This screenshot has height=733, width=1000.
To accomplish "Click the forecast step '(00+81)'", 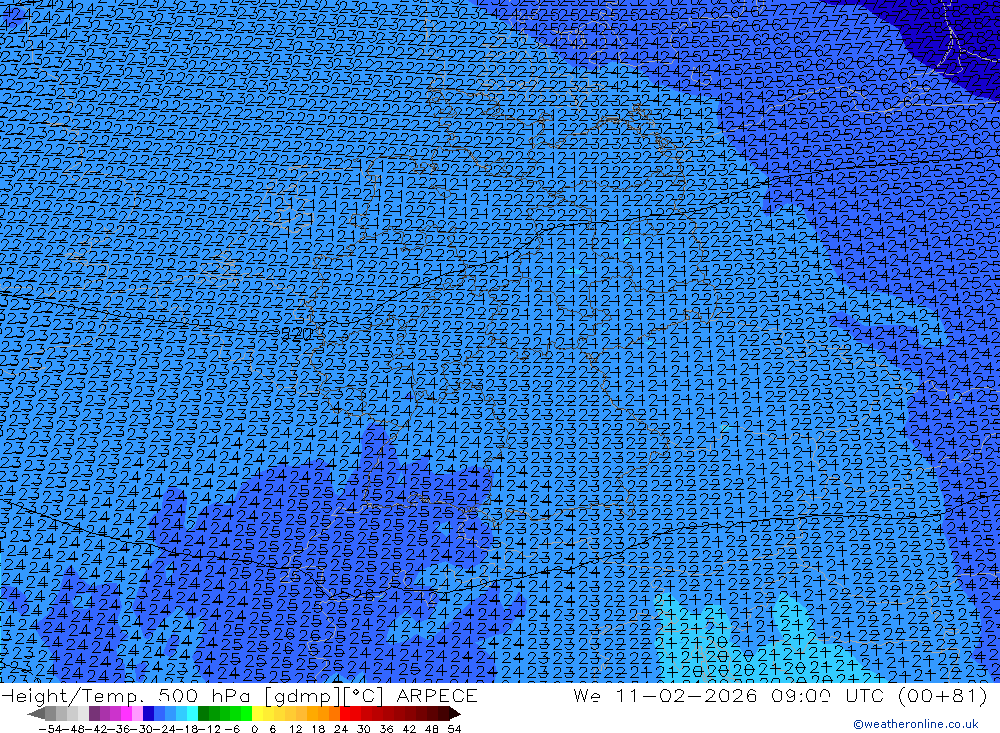I will (x=943, y=696).
